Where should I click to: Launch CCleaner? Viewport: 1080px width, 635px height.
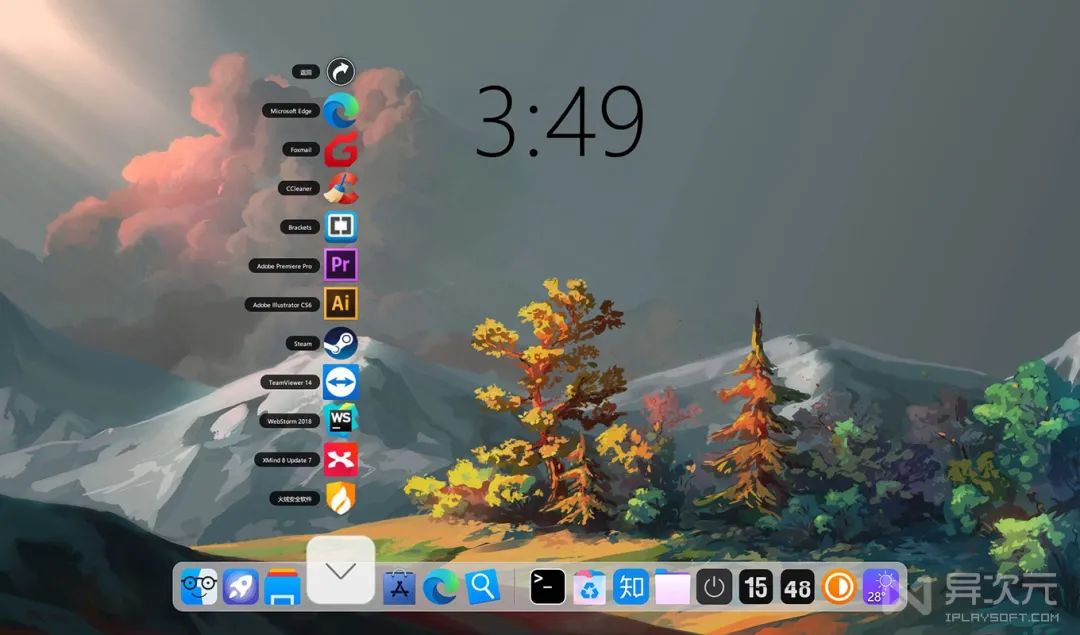coord(340,188)
